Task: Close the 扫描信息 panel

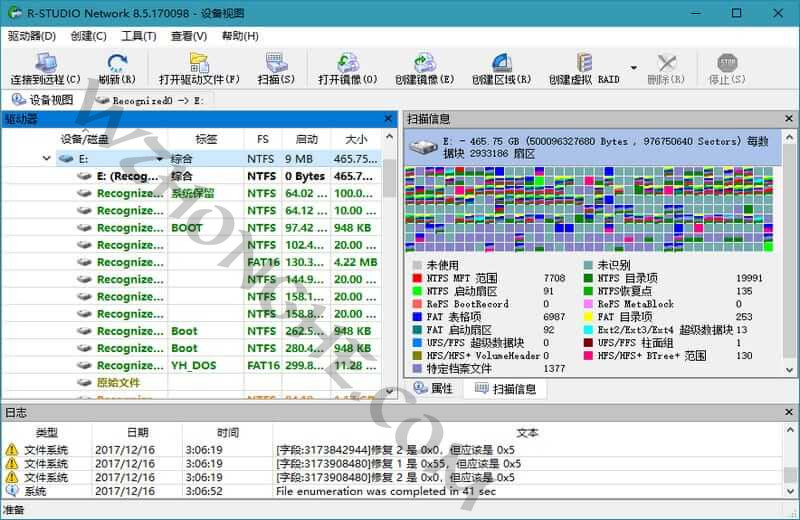Action: point(789,118)
